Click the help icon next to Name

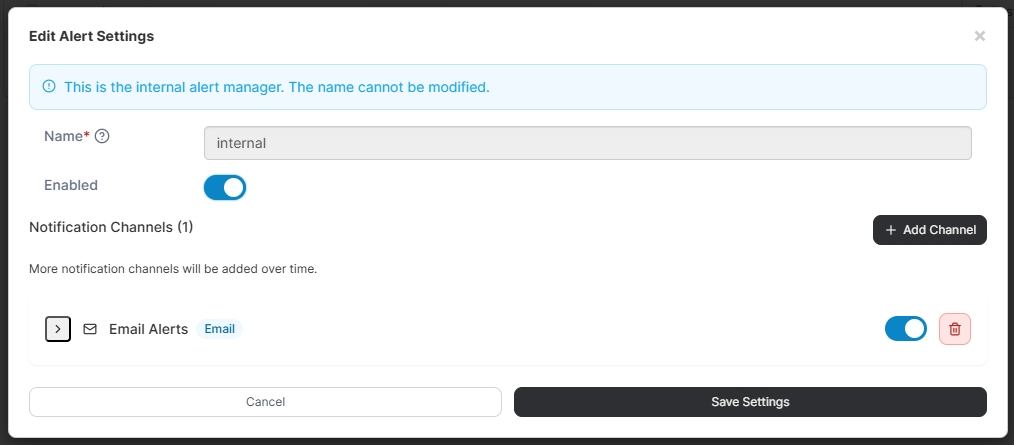(x=101, y=136)
